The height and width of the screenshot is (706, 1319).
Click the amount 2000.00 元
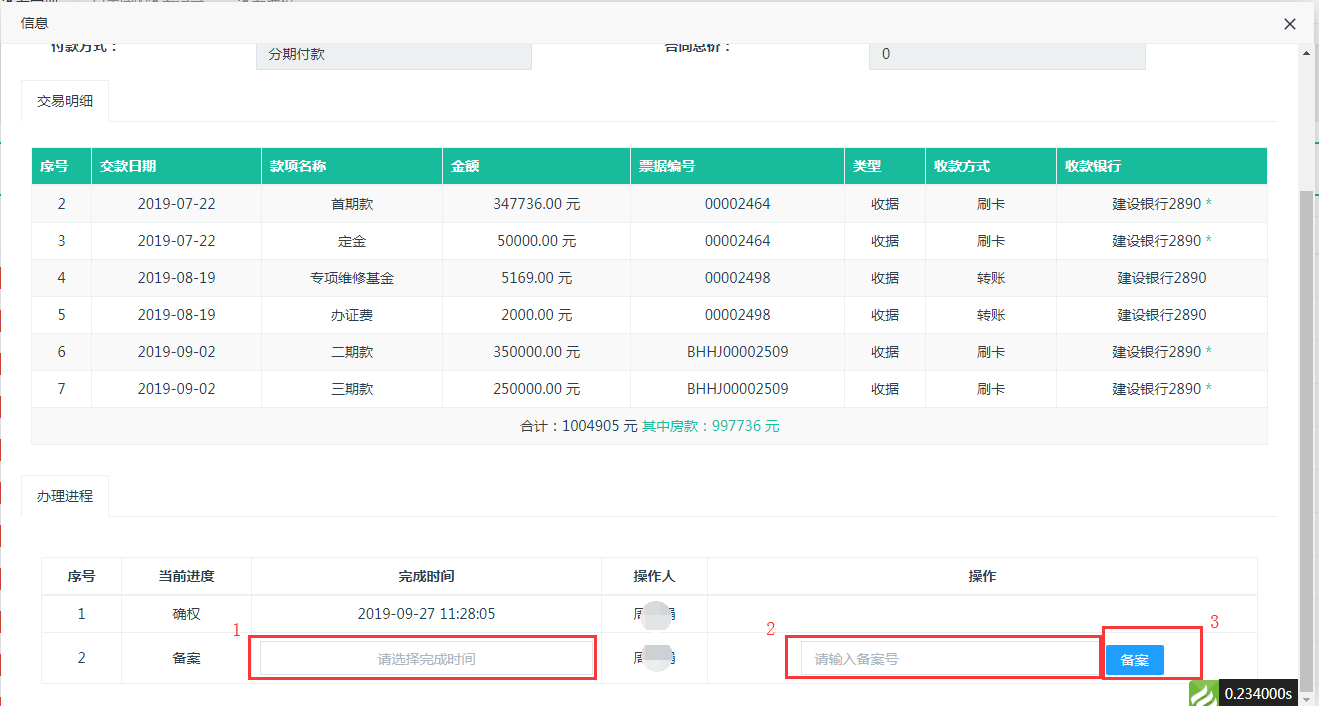tap(537, 315)
